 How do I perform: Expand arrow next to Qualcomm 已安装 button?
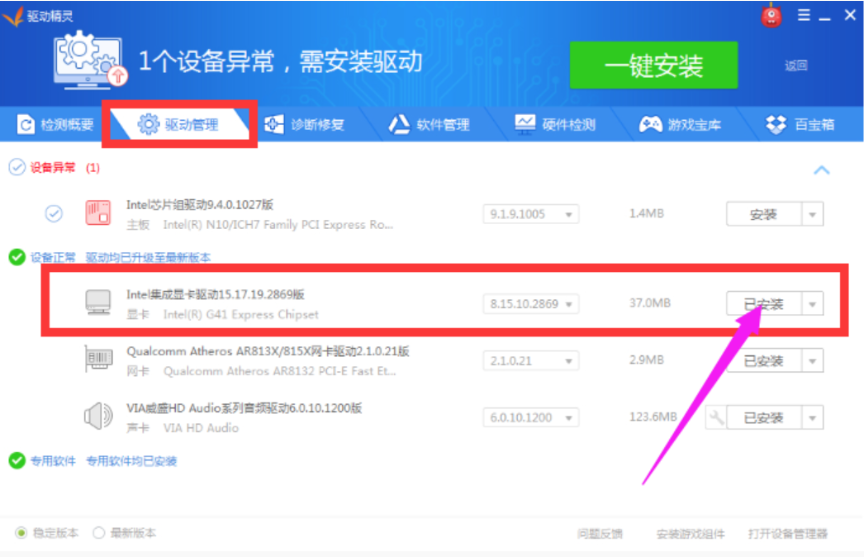coord(812,360)
